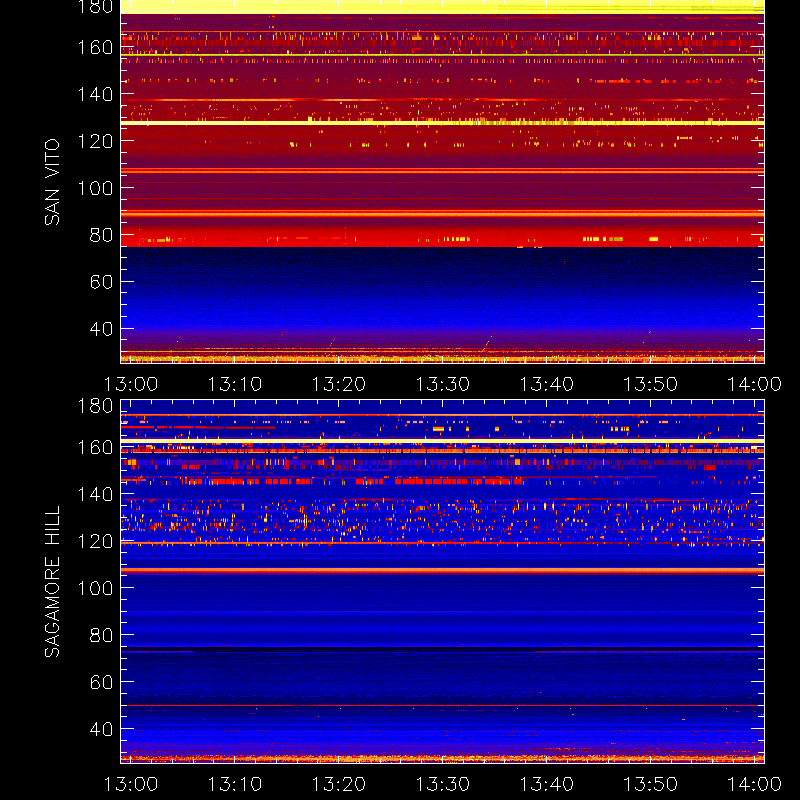Select the 120 tick label on Sagamore Hill axis
Viewport: 800px width, 800px height.
tap(95, 541)
